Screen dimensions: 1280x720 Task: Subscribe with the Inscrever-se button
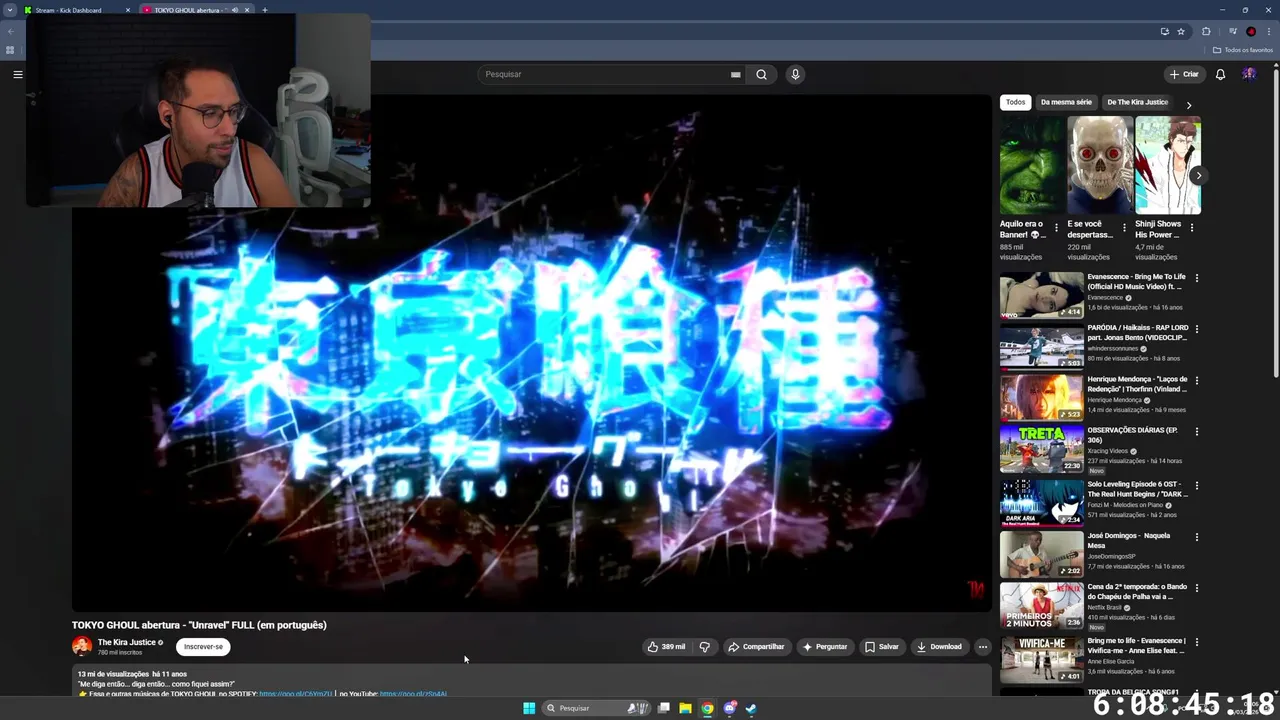203,647
